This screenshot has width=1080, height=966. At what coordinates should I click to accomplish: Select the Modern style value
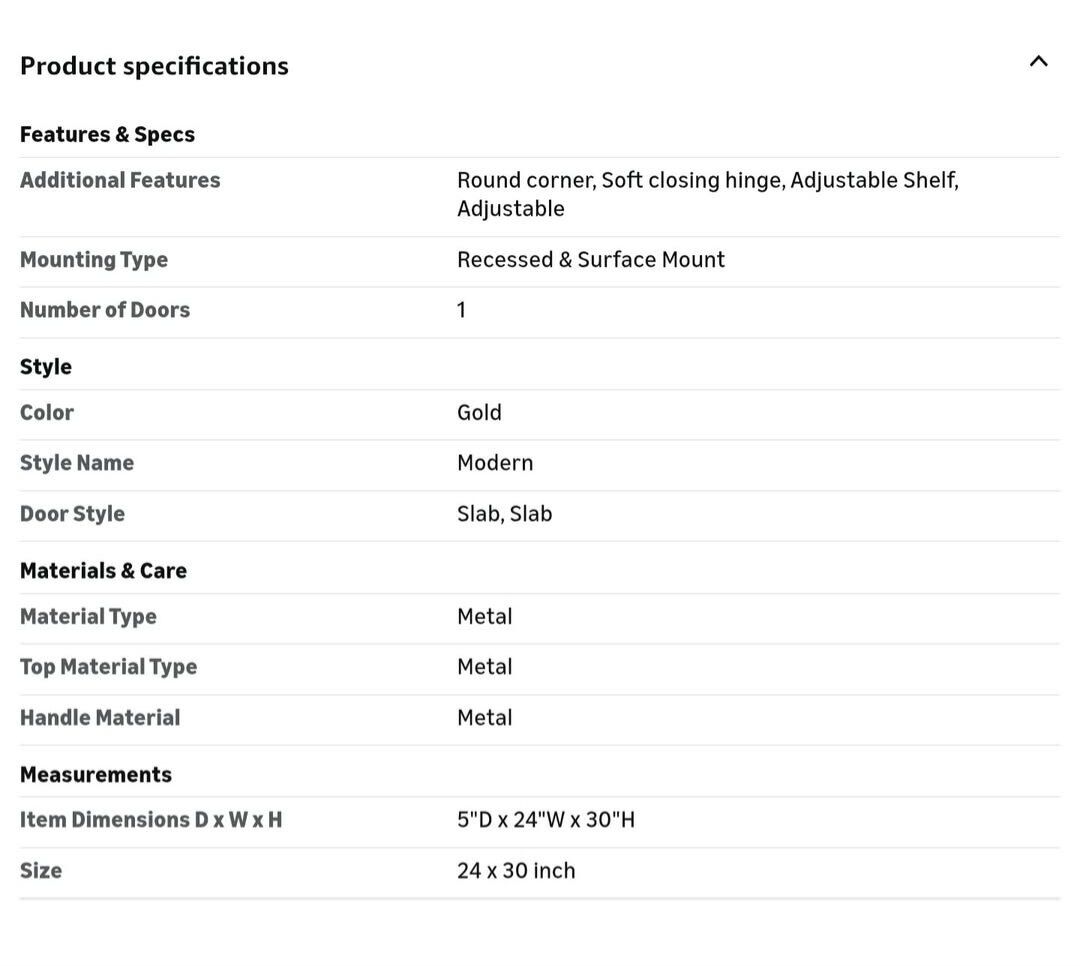tap(495, 463)
